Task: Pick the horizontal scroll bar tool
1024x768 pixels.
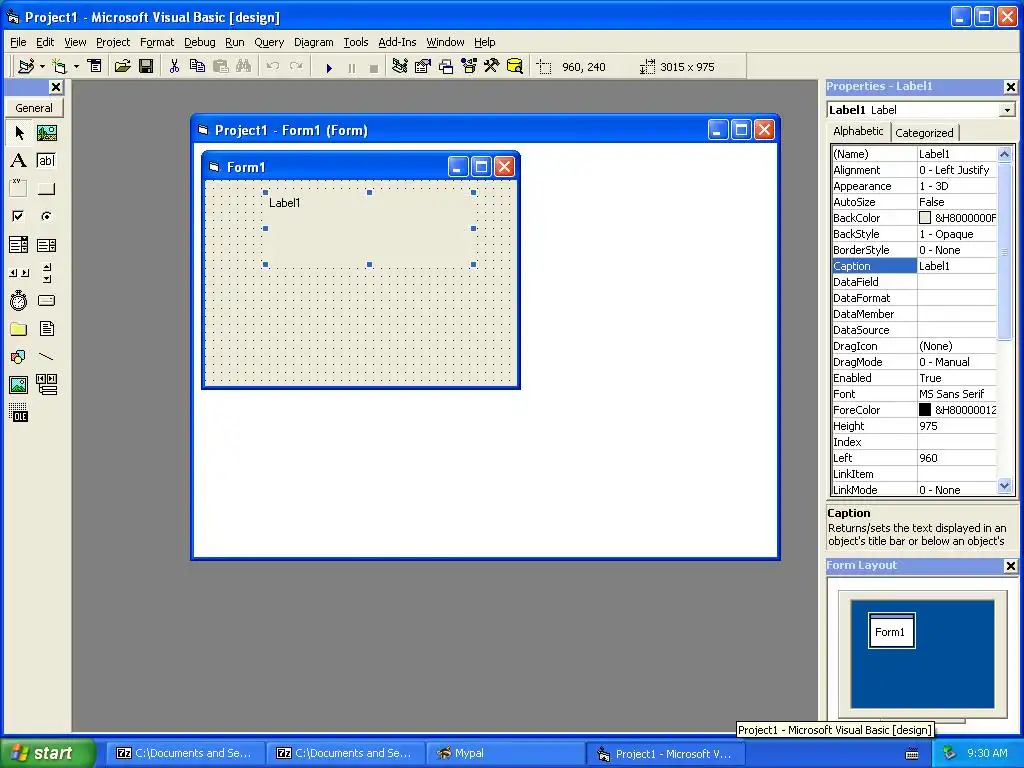Action: click(x=19, y=273)
